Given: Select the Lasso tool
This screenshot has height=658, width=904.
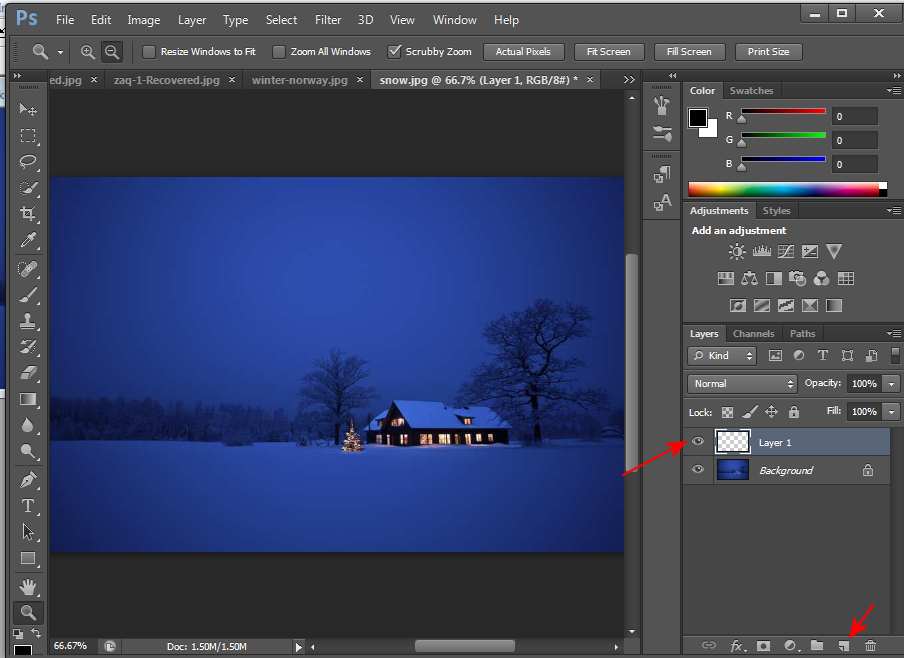Looking at the screenshot, I should [28, 162].
